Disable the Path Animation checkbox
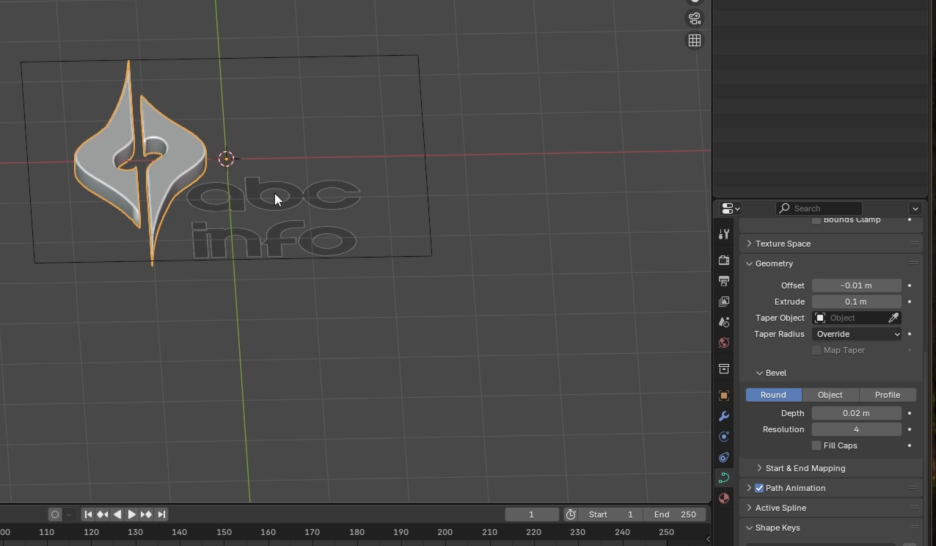This screenshot has height=546, width=936. click(x=759, y=488)
